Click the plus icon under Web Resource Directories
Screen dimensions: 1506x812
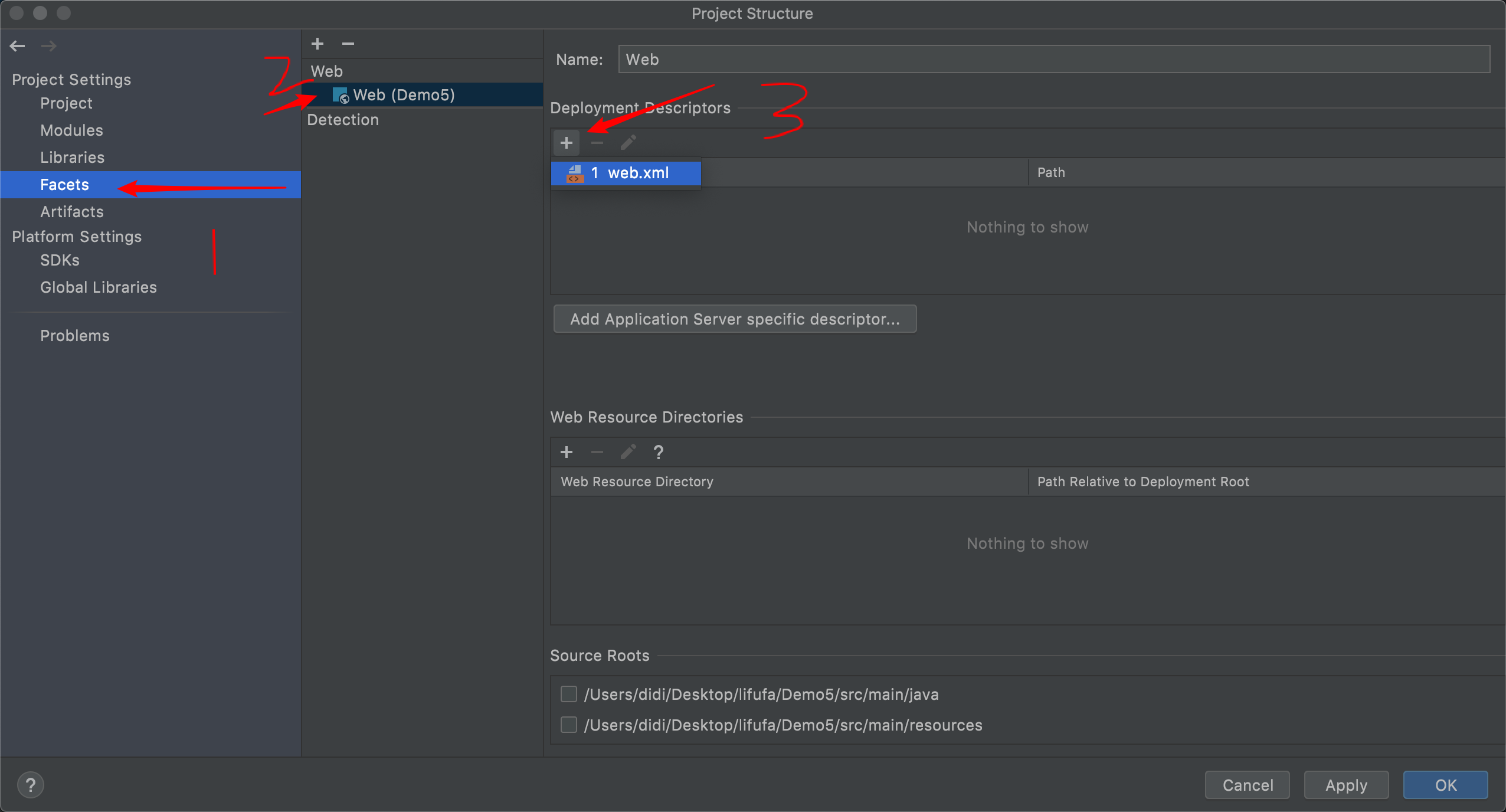coord(566,452)
